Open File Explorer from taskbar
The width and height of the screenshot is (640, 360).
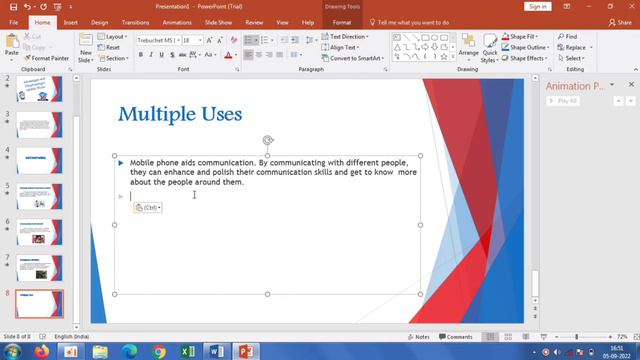100,351
